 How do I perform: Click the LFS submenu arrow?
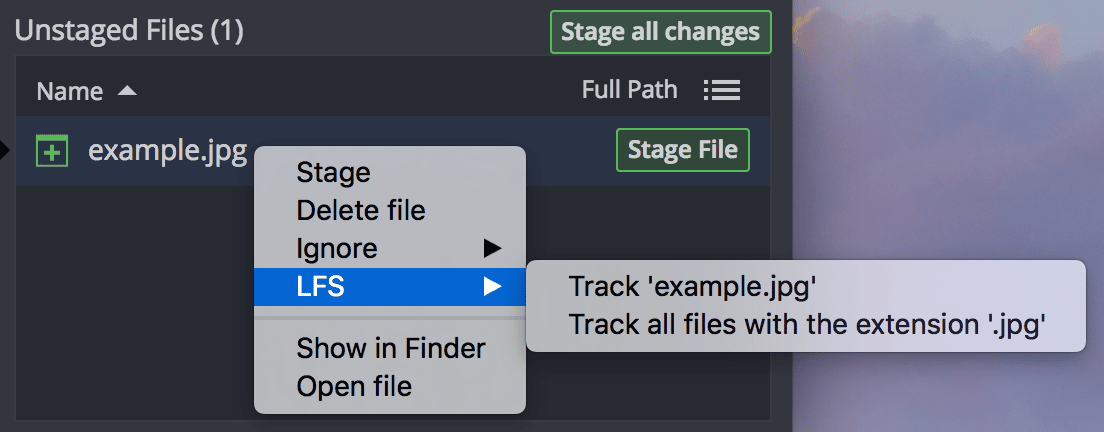[x=491, y=287]
